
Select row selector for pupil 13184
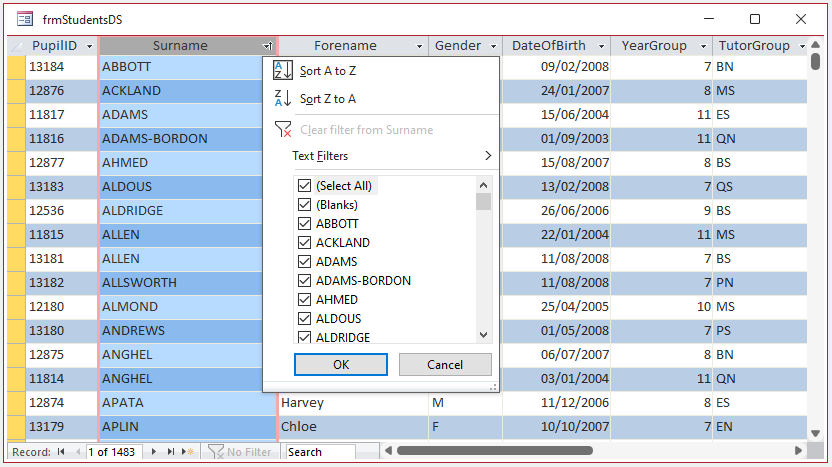pyautogui.click(x=16, y=67)
